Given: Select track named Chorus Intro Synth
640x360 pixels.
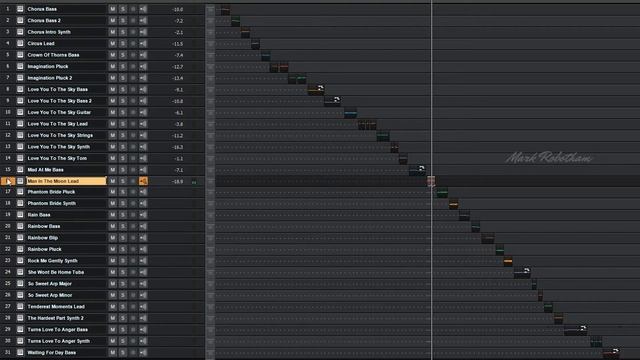Looking at the screenshot, I should (49, 32).
